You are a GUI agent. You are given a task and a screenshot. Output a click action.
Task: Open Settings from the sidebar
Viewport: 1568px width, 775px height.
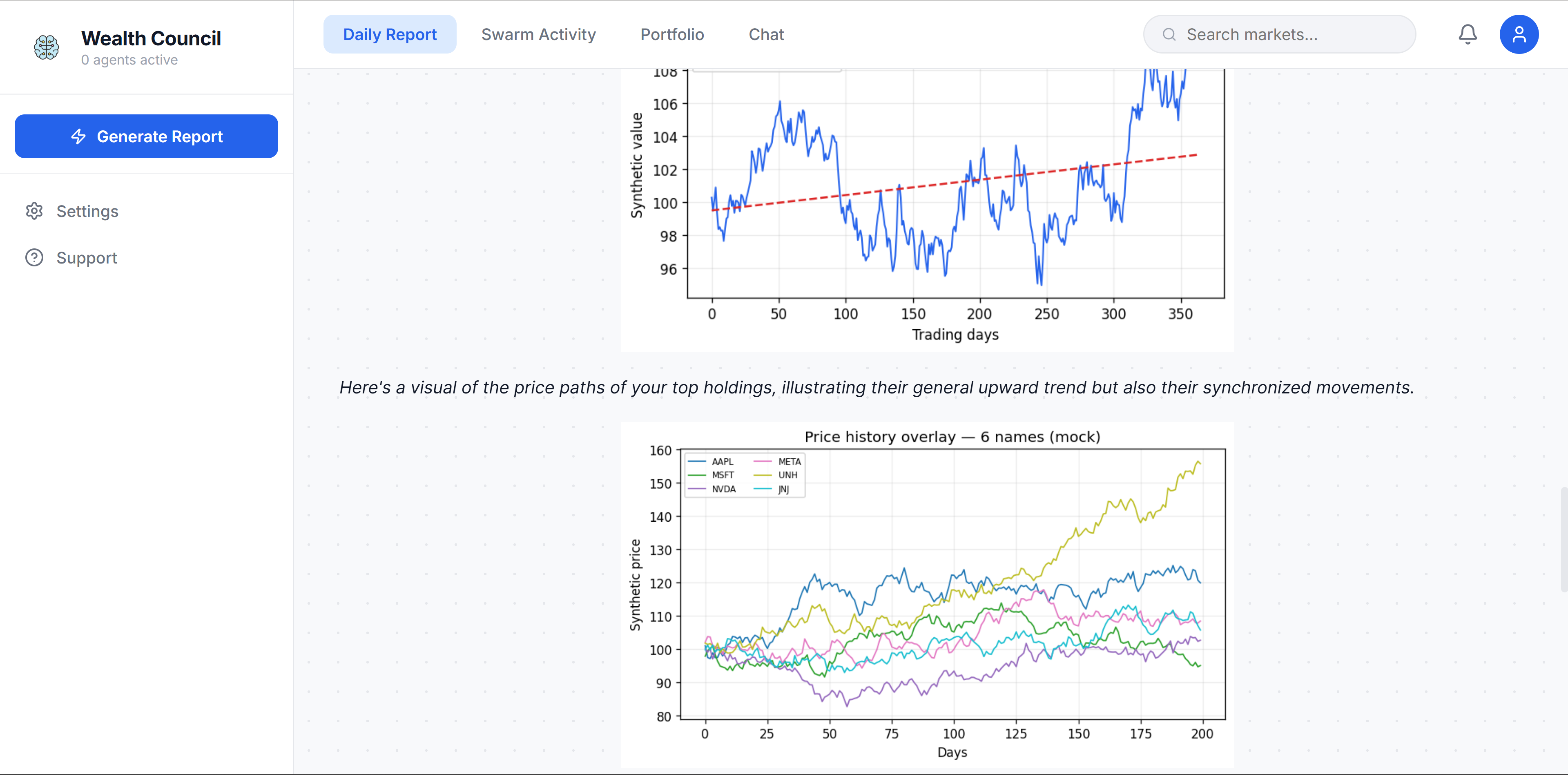point(87,211)
